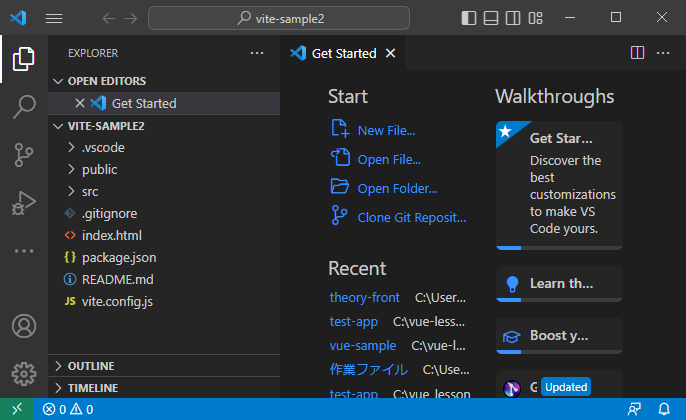Screen dimensions: 686x420
Task: Open the Manage gear icon
Action: click(24, 374)
